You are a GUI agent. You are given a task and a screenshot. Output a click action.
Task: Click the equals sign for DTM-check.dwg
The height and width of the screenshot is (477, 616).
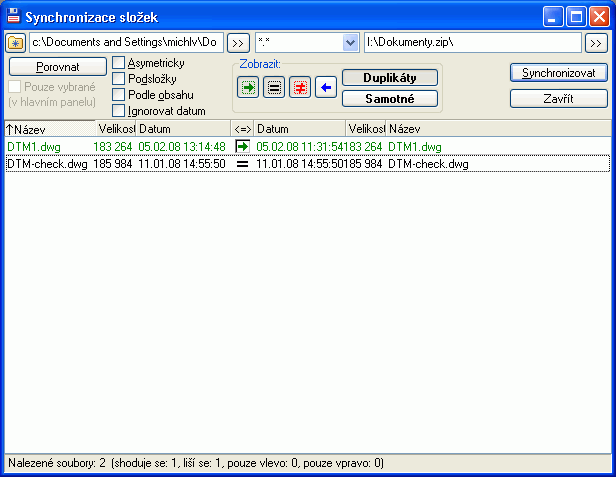tap(242, 164)
